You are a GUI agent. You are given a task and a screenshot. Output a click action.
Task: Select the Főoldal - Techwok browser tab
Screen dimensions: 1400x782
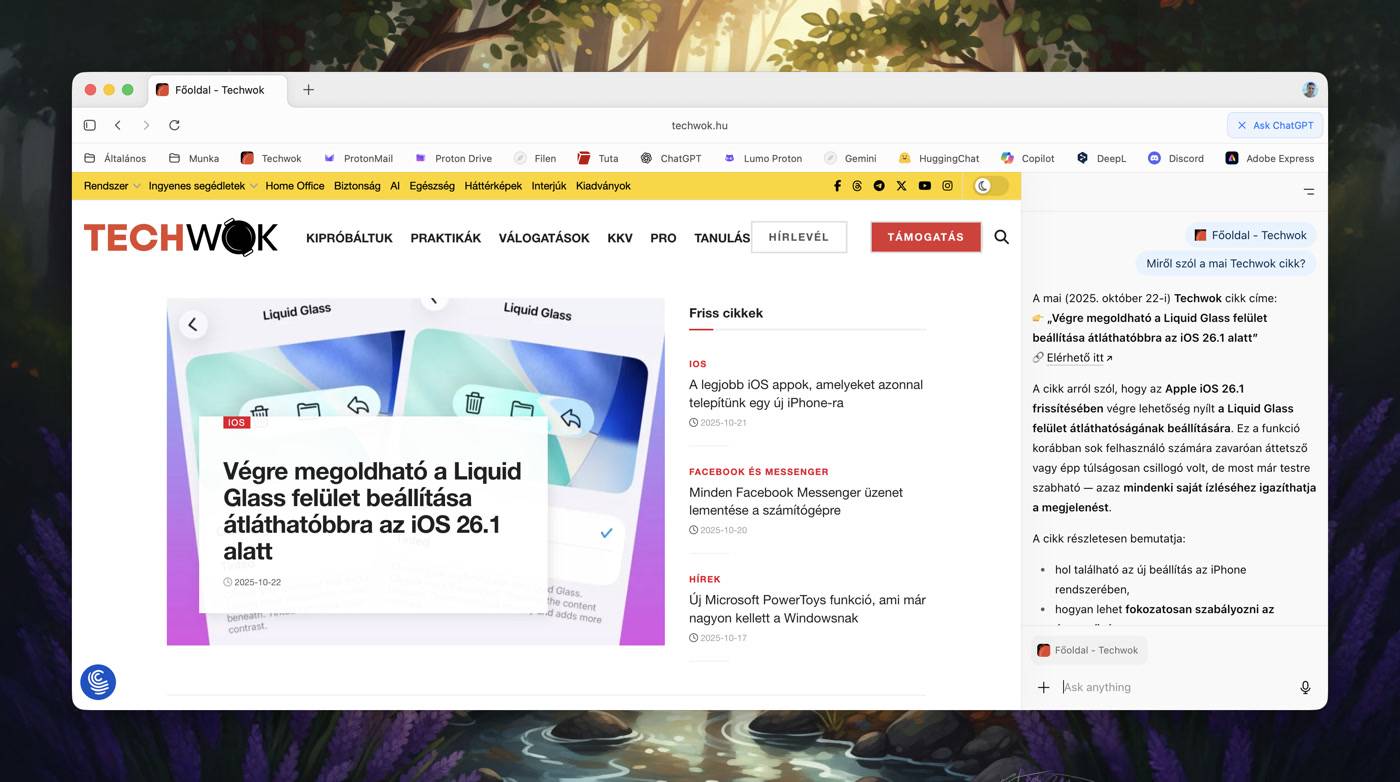[217, 90]
